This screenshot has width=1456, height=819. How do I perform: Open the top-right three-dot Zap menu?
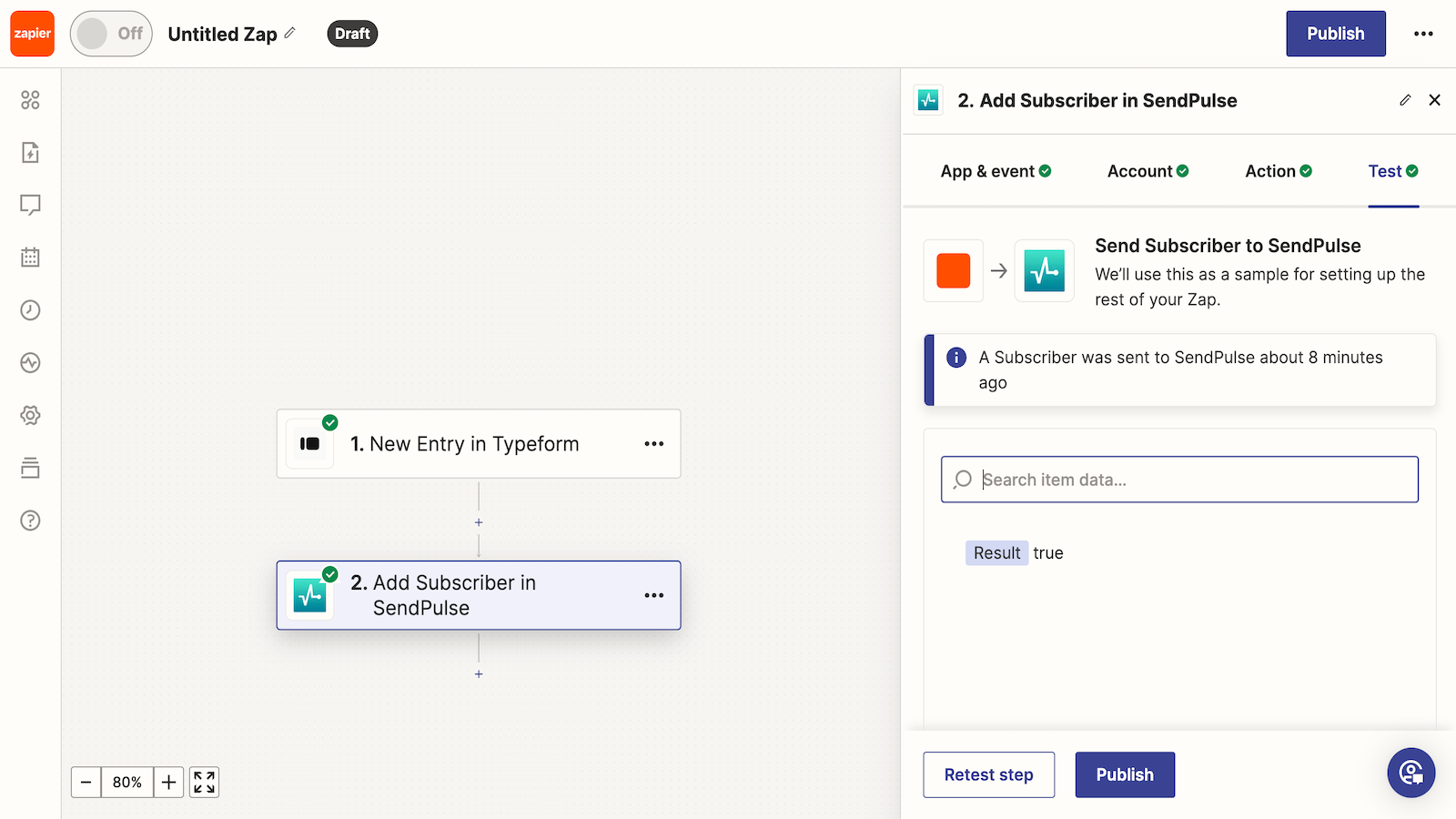[1423, 34]
